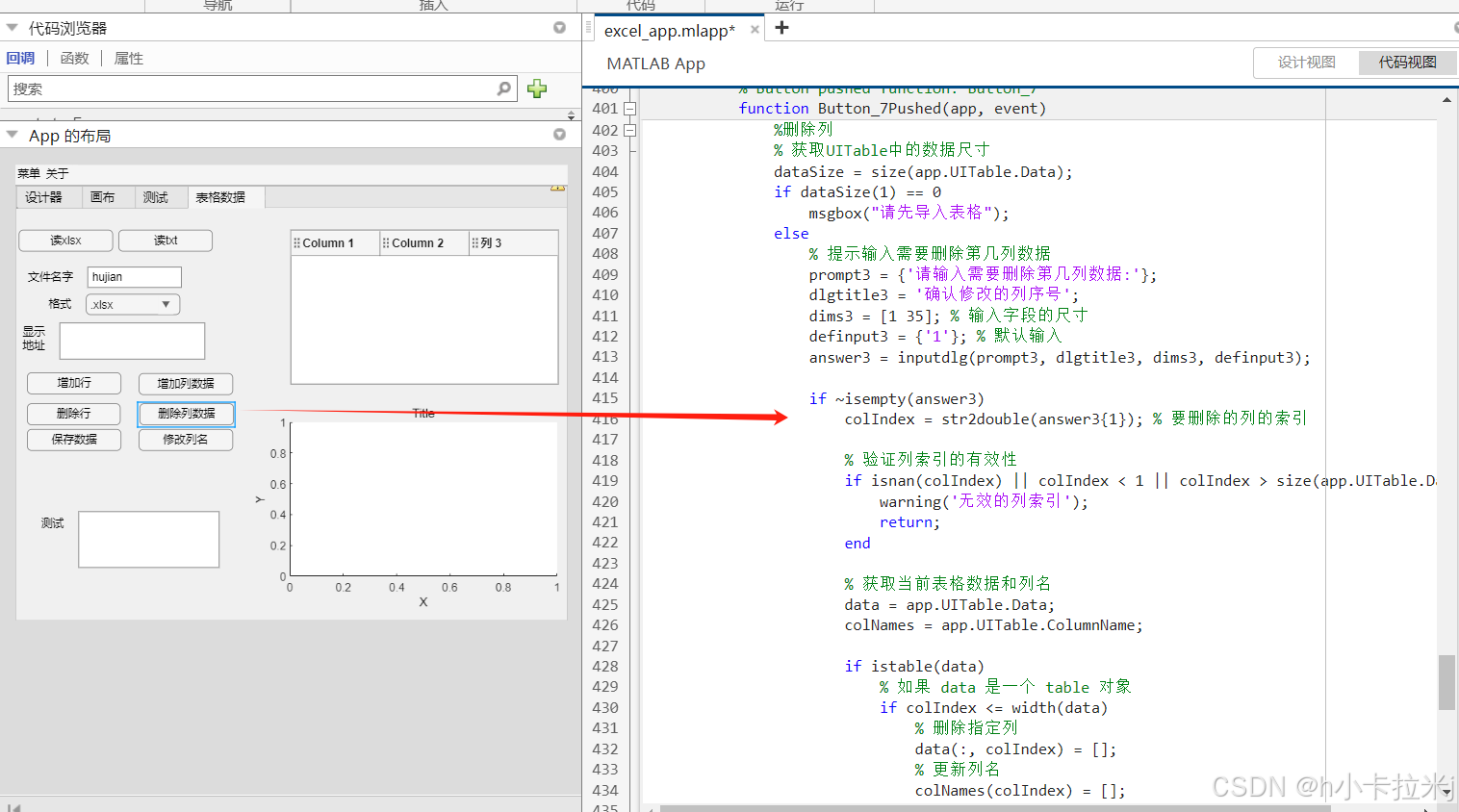This screenshot has height=812, width=1459.
Task: Click the dataSize = size(app.UITable.Data) line
Action: [922, 171]
